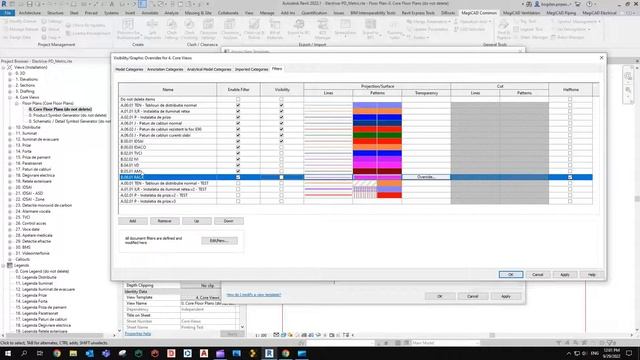Image resolution: width=640 pixels, height=360 pixels.
Task: Click the Running Index ribbon icon
Action: (394, 29)
